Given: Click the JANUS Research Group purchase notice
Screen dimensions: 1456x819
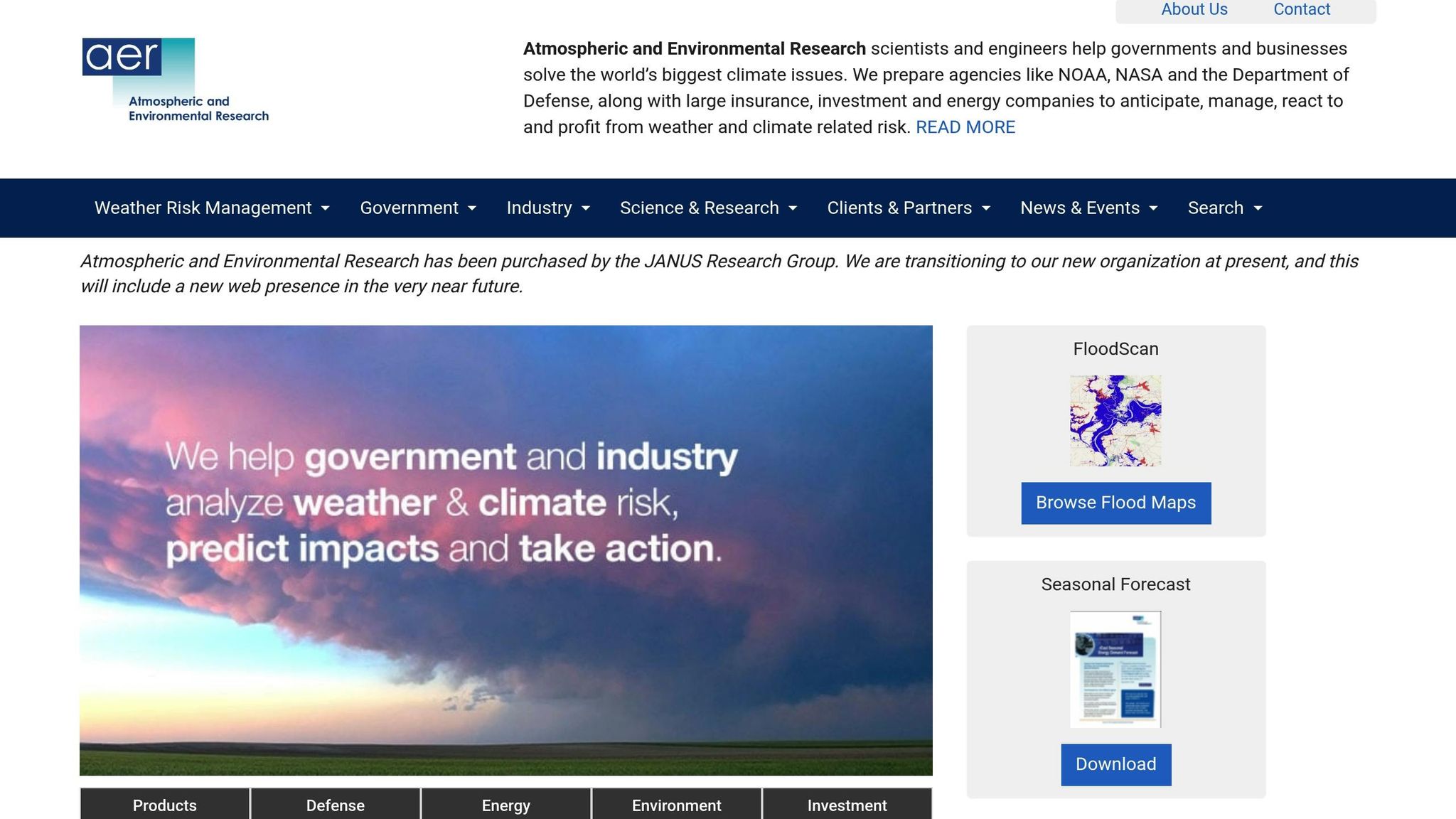Looking at the screenshot, I should [x=719, y=274].
